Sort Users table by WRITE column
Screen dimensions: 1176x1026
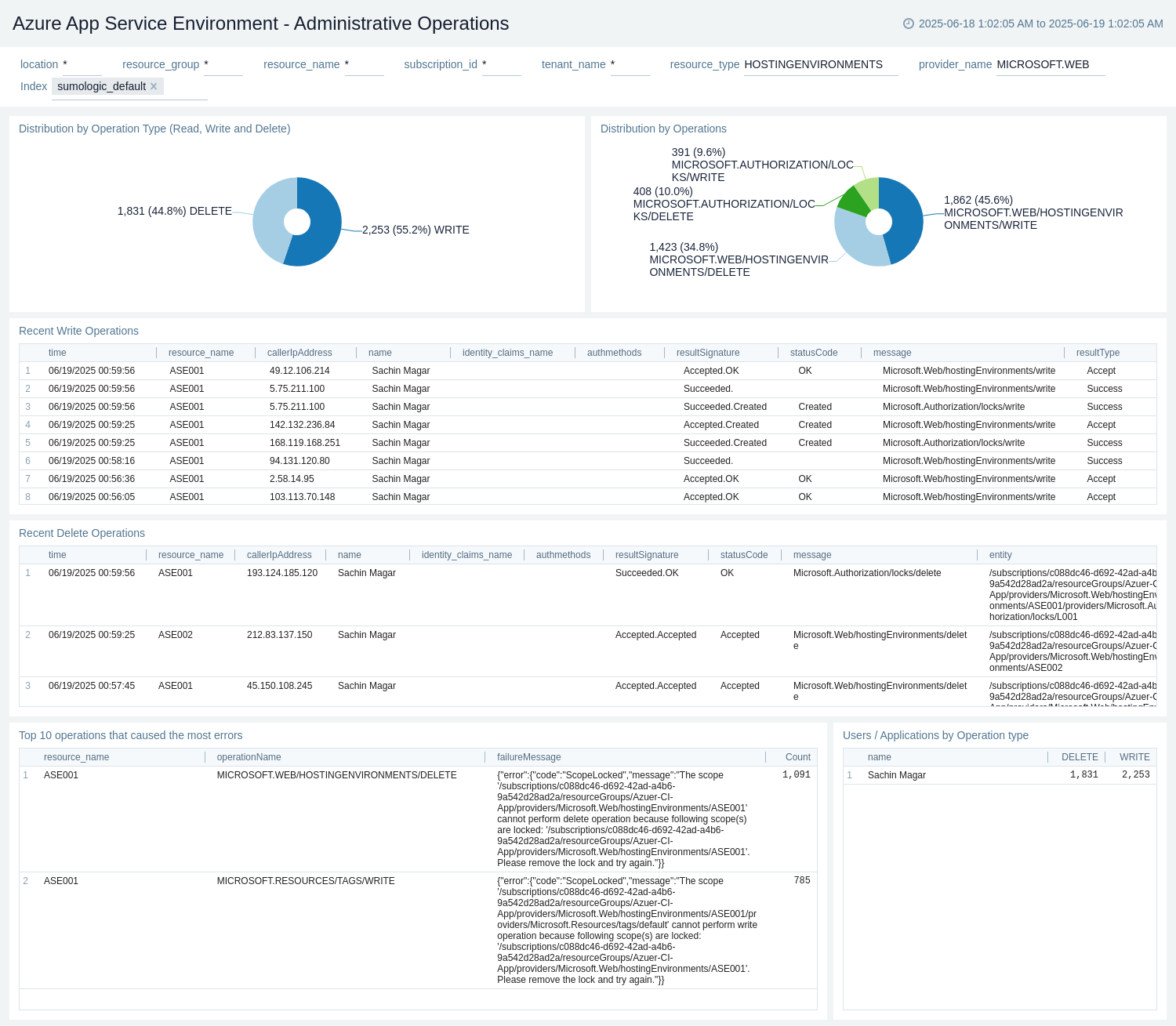click(1134, 757)
